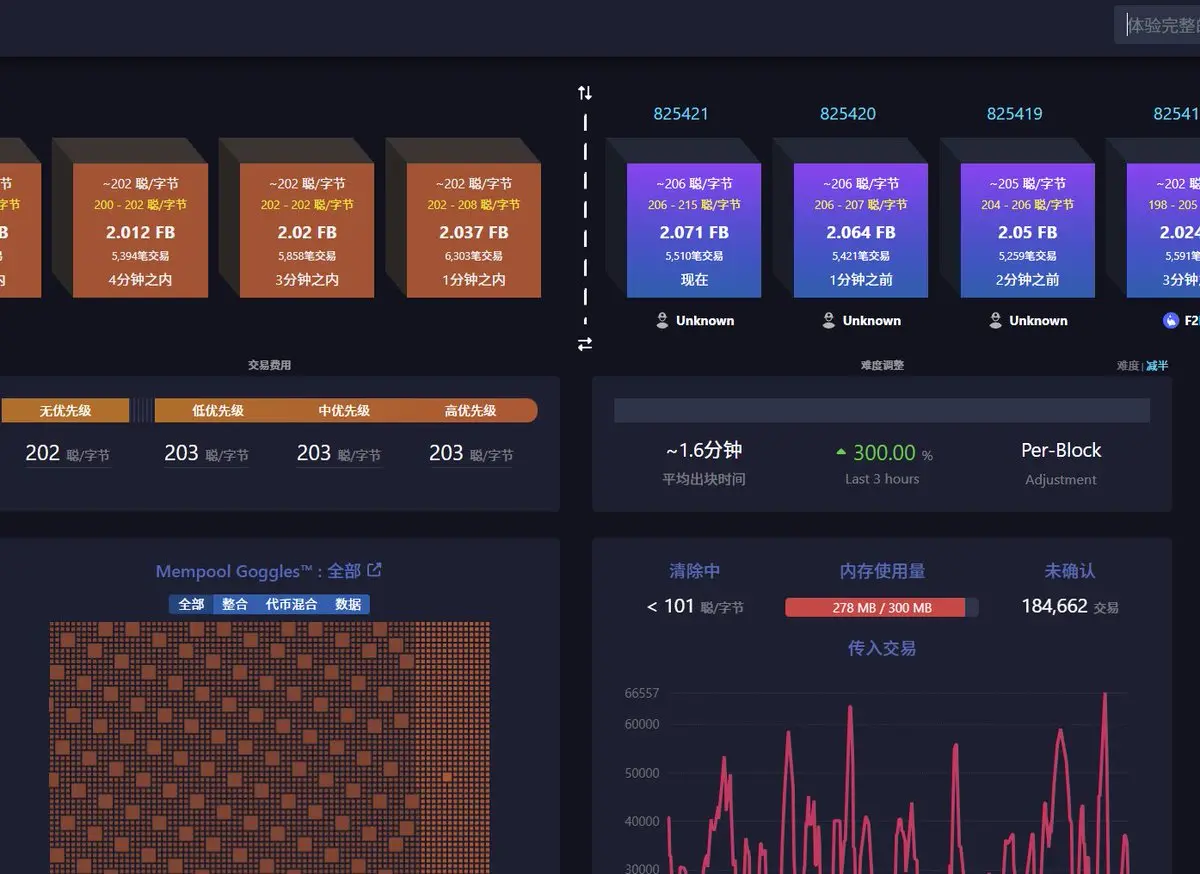Select the 全部 filter tab
Viewport: 1200px width, 874px height.
coord(191,604)
